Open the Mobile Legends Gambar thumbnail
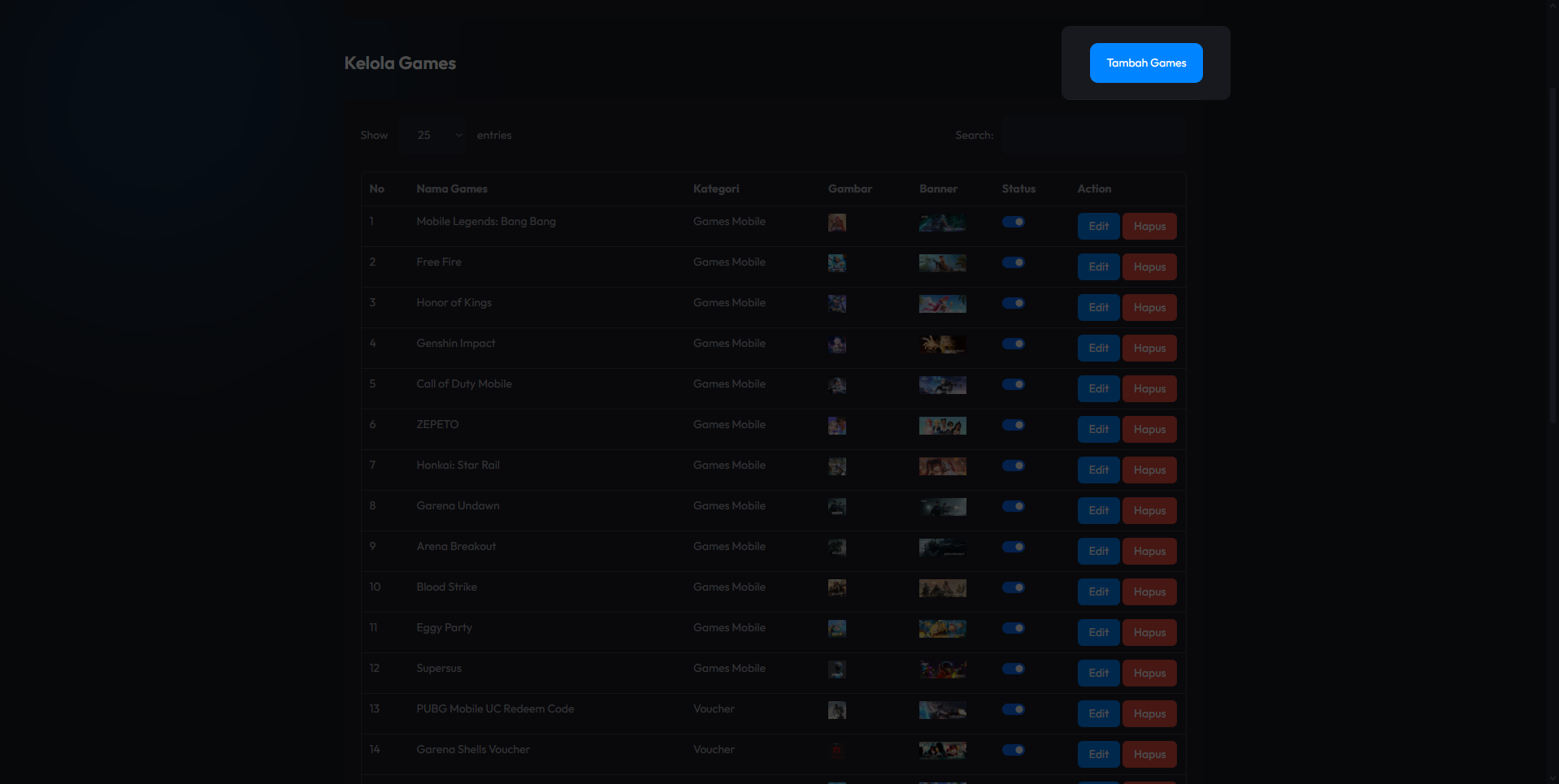This screenshot has height=784, width=1559. pyautogui.click(x=837, y=223)
